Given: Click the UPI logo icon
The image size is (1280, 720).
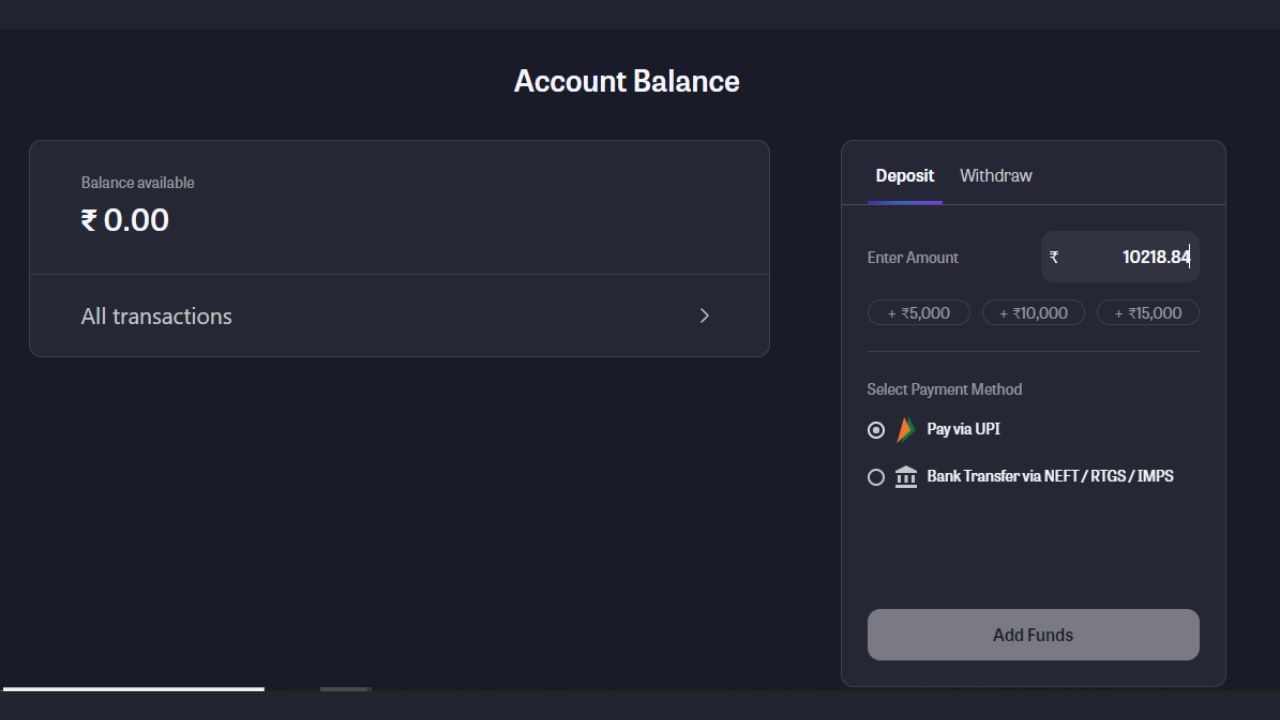Looking at the screenshot, I should 905,430.
